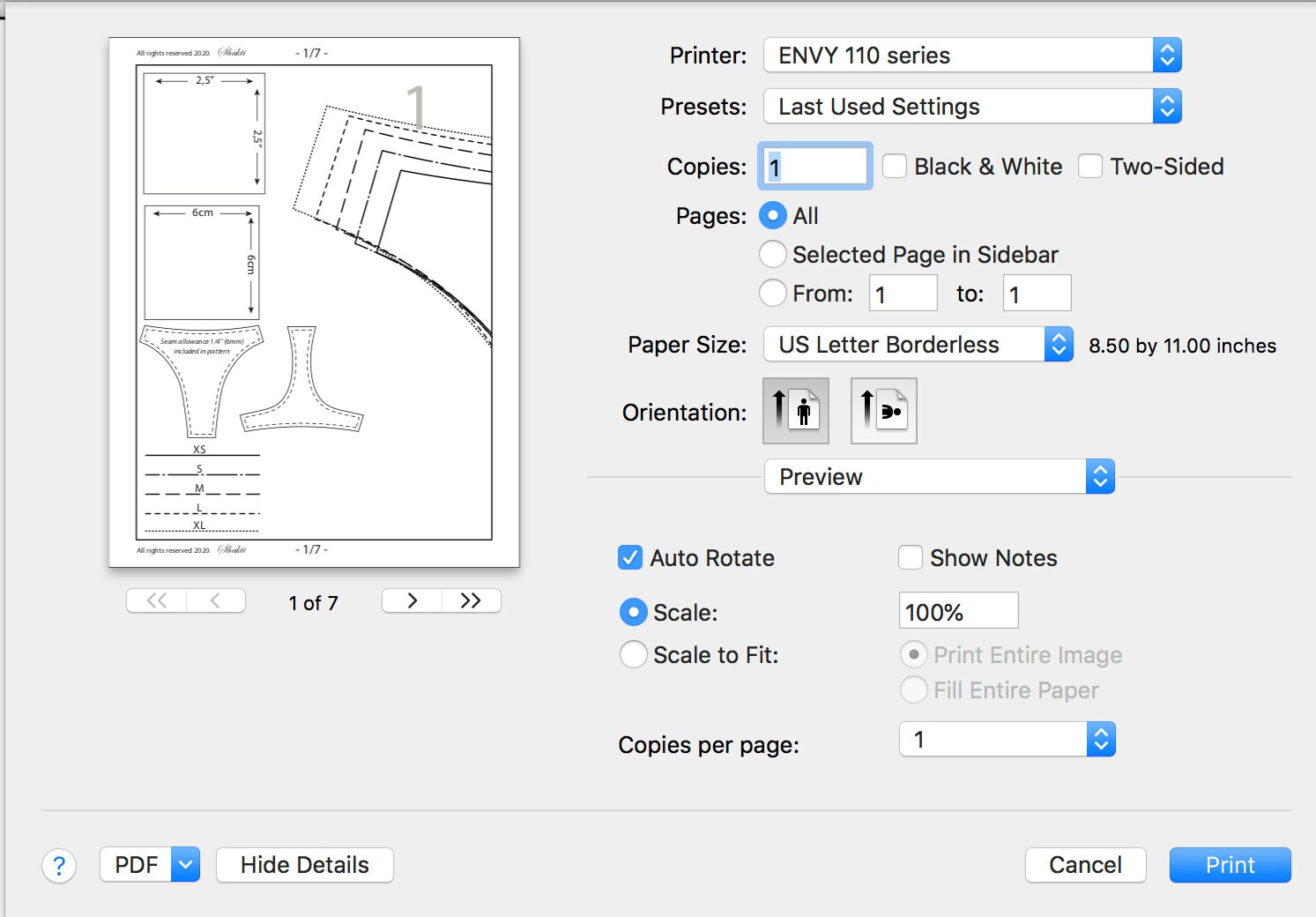This screenshot has width=1316, height=917.
Task: Open the Paper Size US Letter Borderless dropdown
Action: [918, 345]
